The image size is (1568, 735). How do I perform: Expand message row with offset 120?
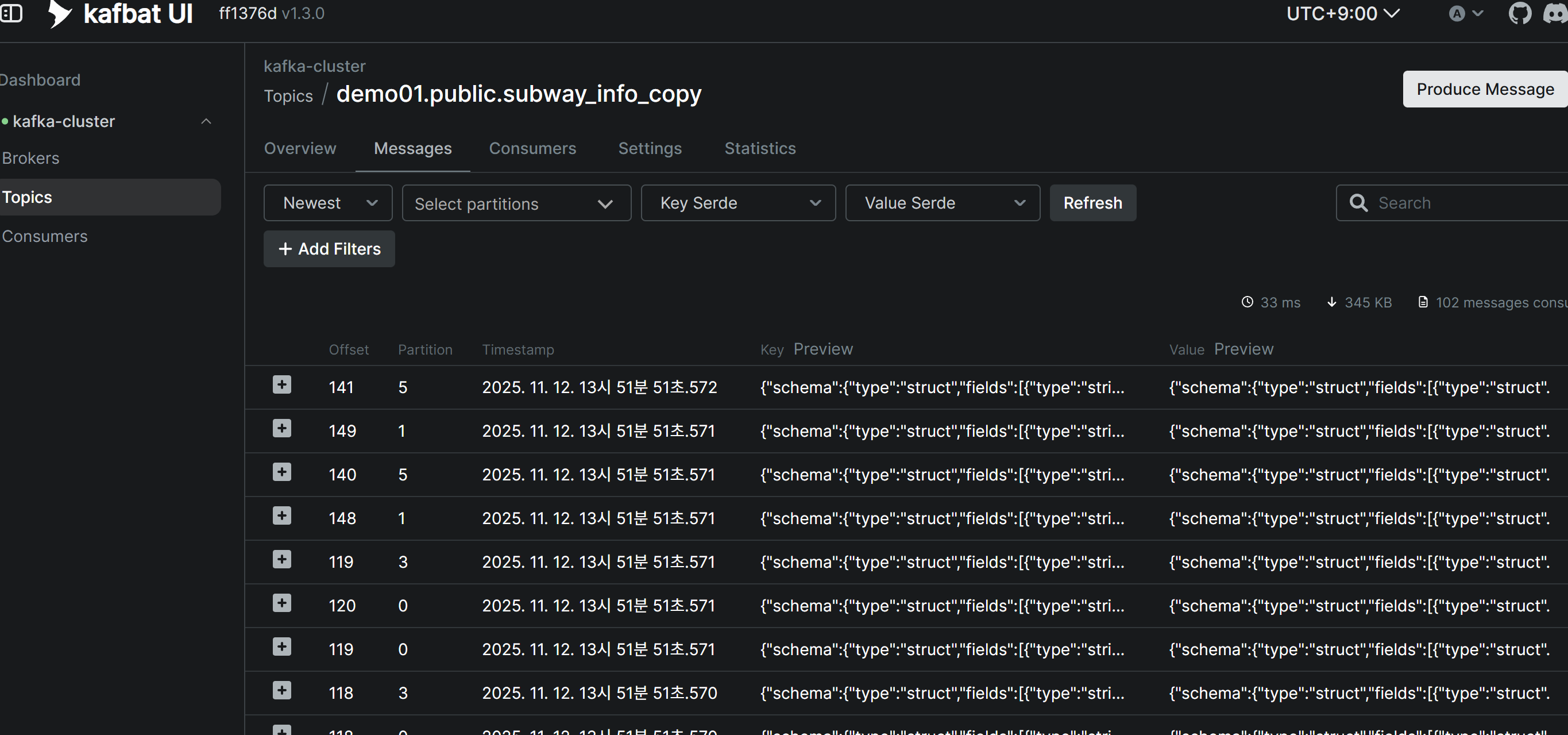coord(282,603)
